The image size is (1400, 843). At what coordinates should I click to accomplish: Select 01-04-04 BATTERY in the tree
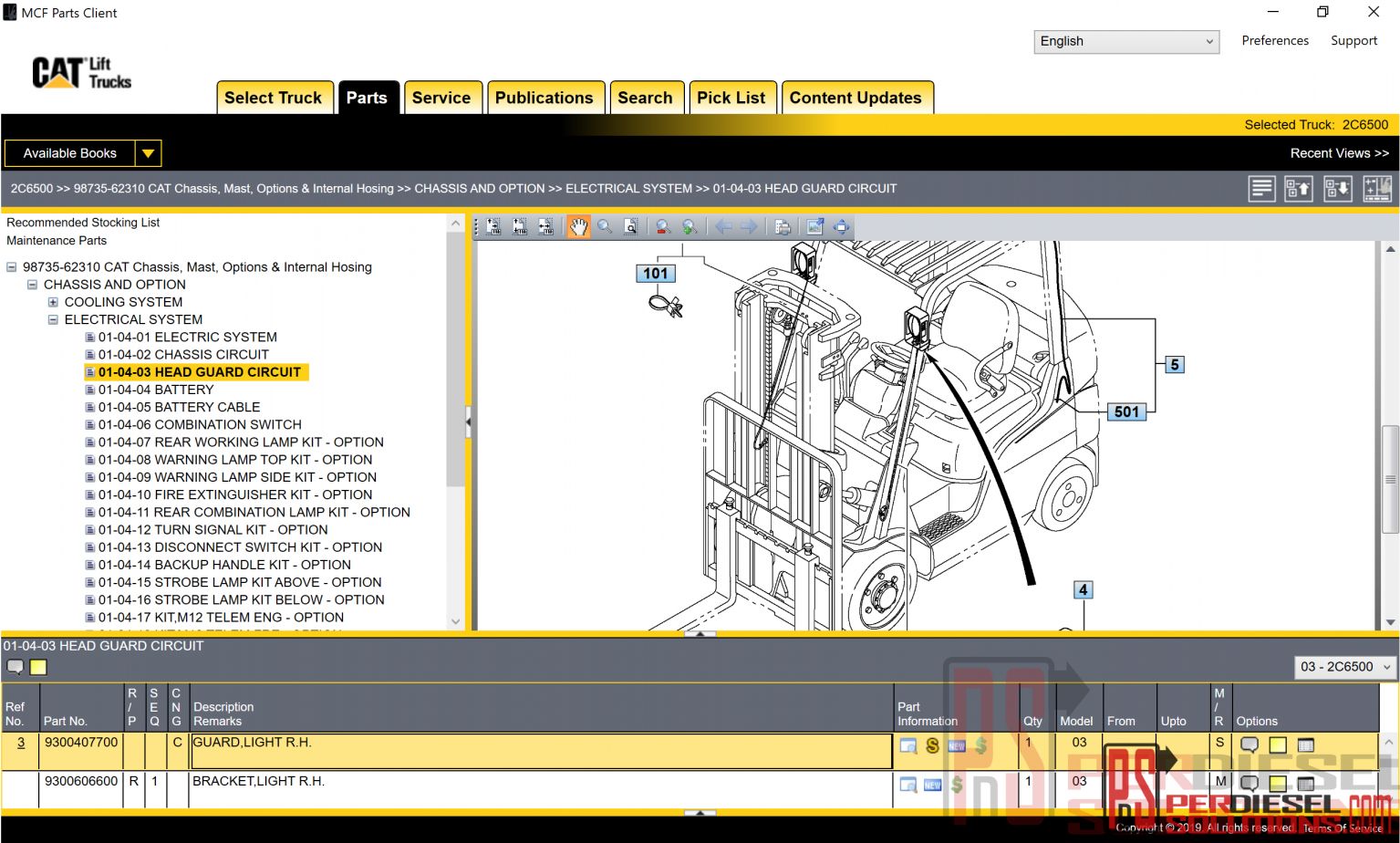(x=156, y=390)
